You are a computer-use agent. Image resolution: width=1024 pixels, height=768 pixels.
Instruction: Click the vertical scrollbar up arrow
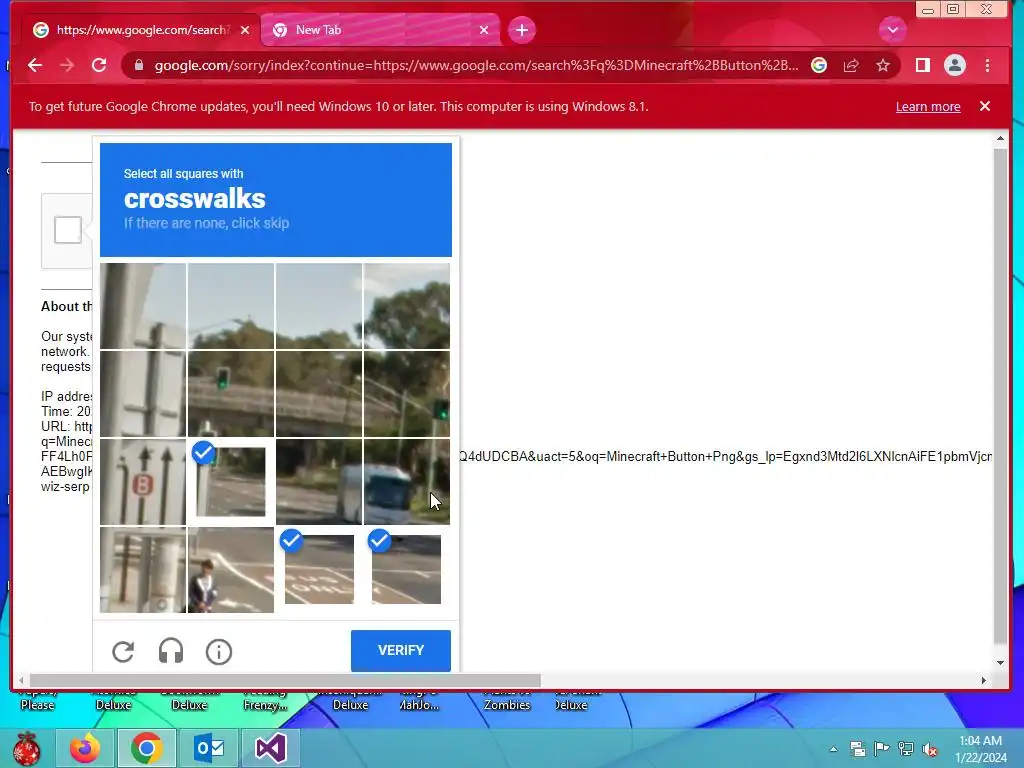click(x=1000, y=138)
